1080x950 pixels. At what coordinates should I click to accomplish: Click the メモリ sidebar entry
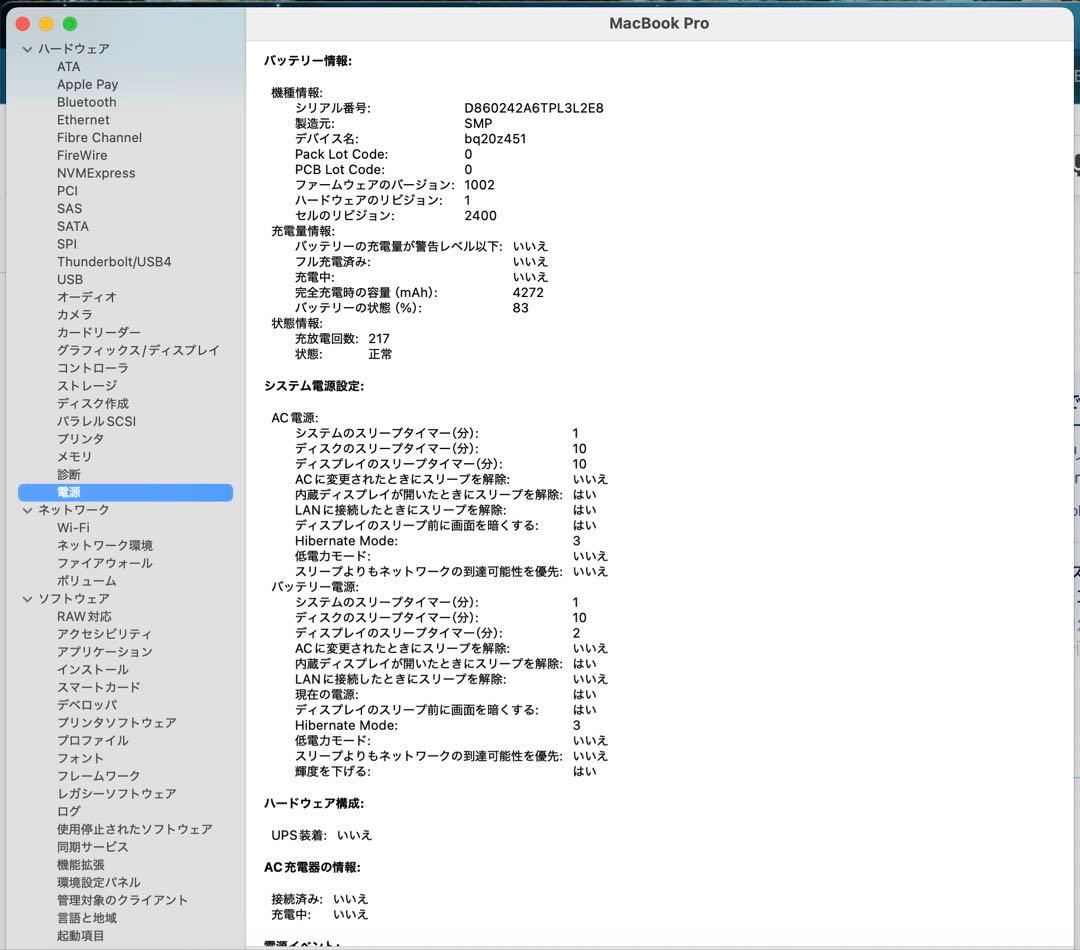click(x=74, y=457)
